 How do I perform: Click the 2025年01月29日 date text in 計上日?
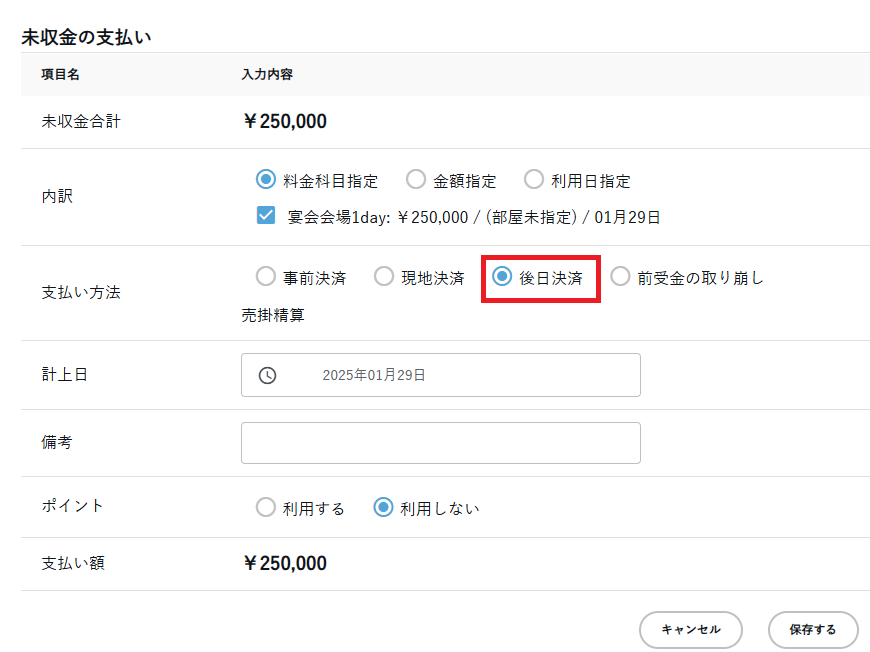click(x=374, y=375)
